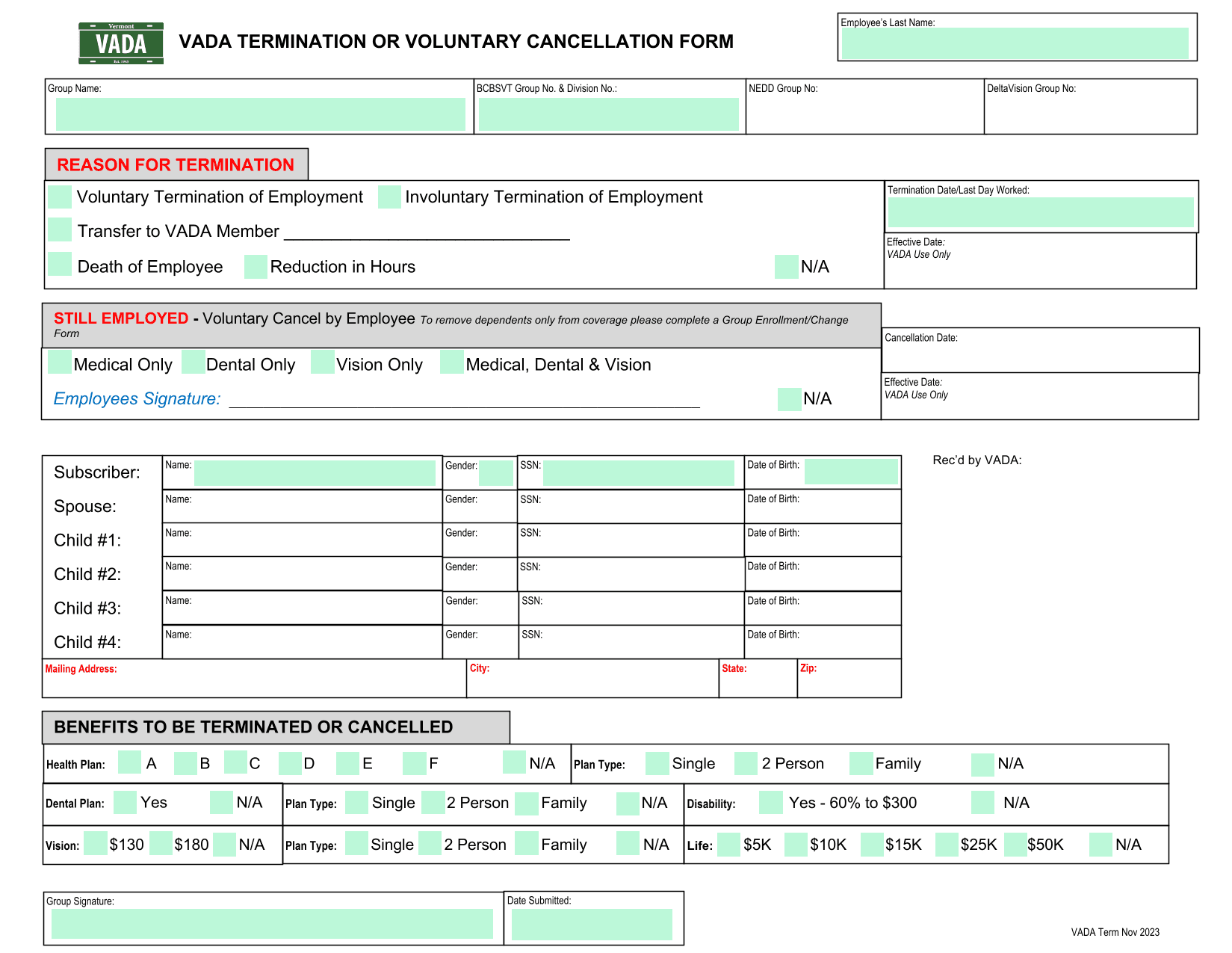Check Vision Only cancellation box
This screenshot has height=953, width=1232.
323,362
